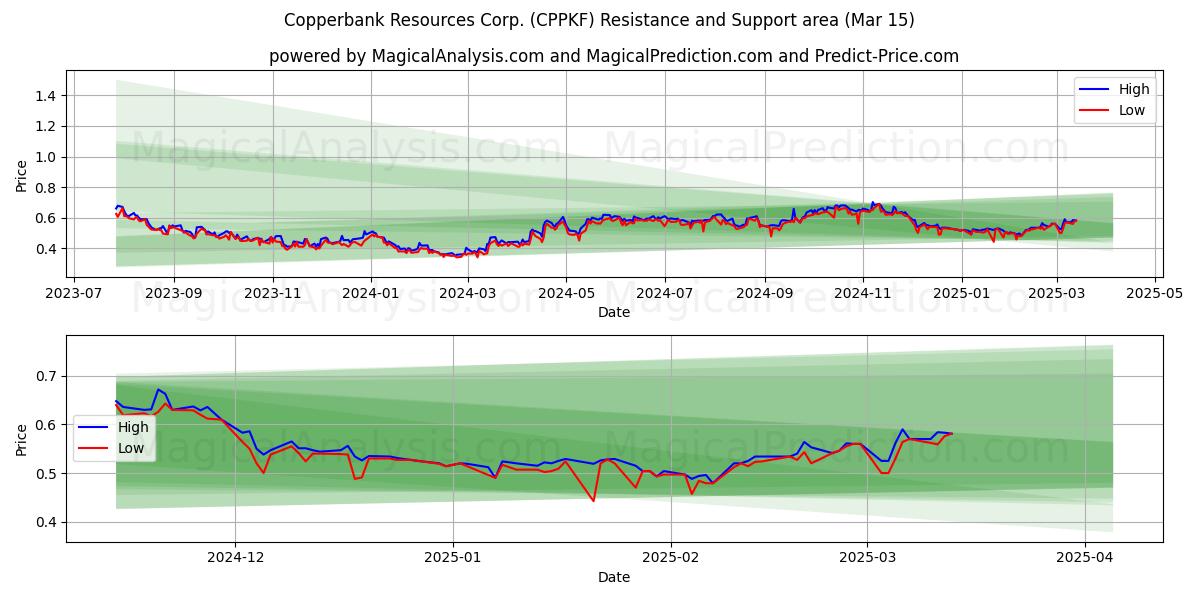Click the 2024-03 tick label on top chart

point(468,295)
